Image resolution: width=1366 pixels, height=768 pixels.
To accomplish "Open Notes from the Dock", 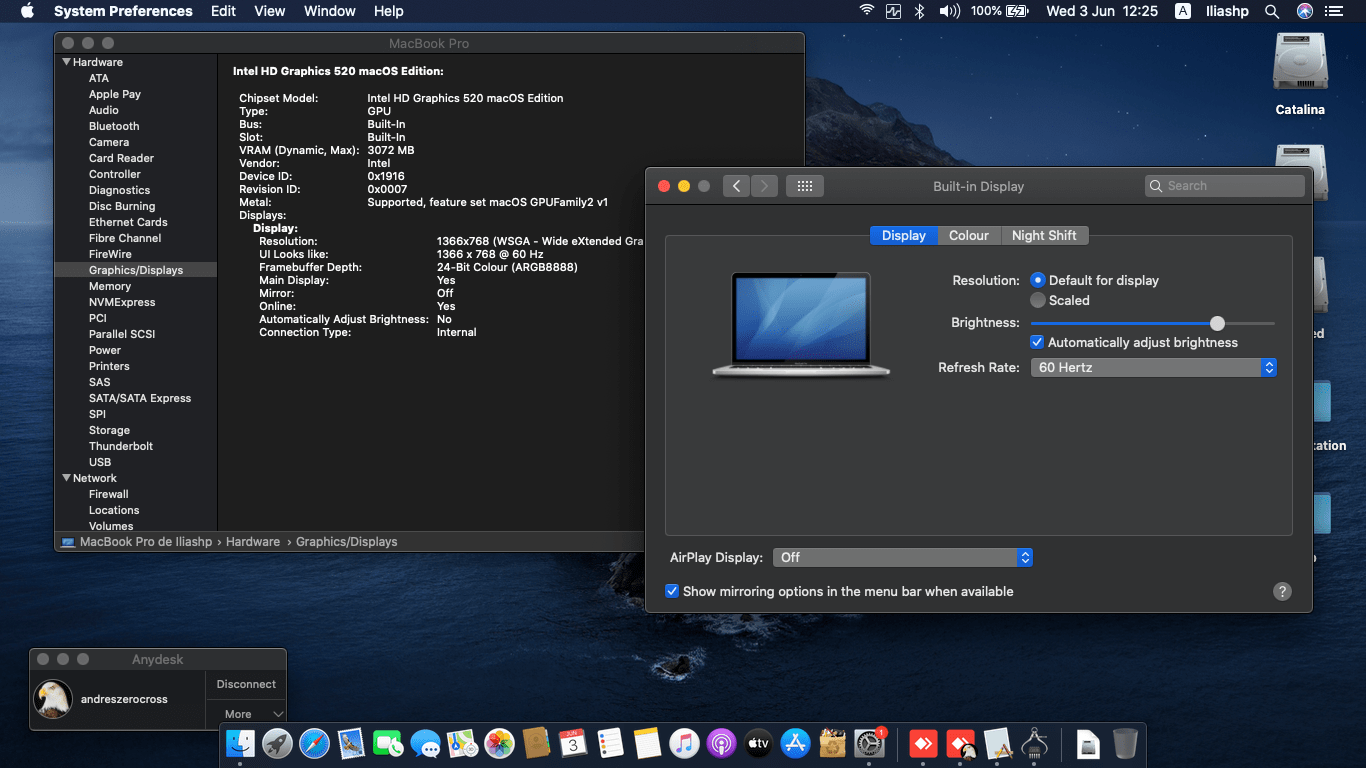I will pyautogui.click(x=647, y=743).
